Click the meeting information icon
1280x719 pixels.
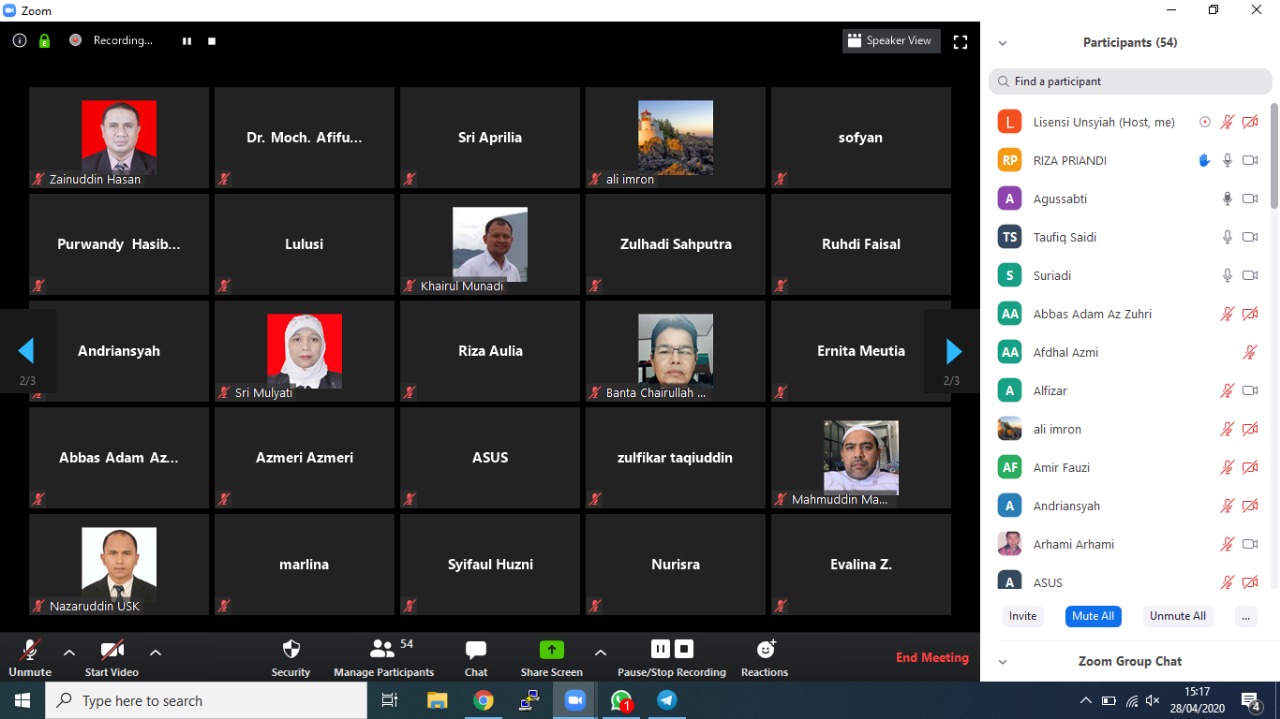(19, 41)
